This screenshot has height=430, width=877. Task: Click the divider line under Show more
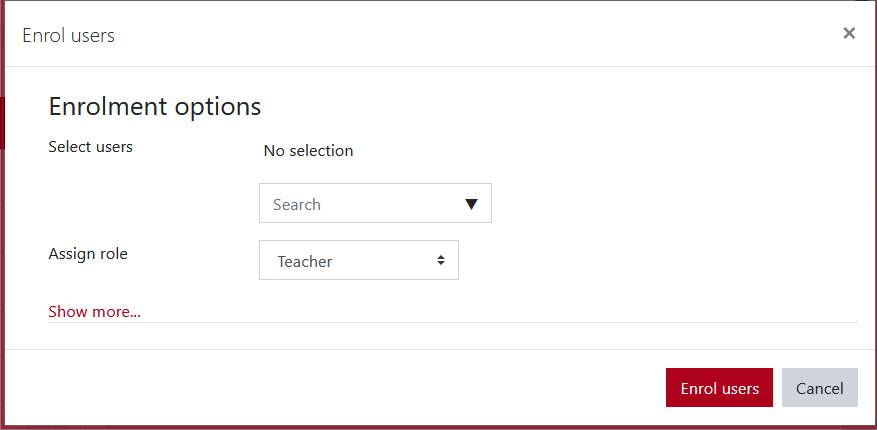click(x=452, y=322)
